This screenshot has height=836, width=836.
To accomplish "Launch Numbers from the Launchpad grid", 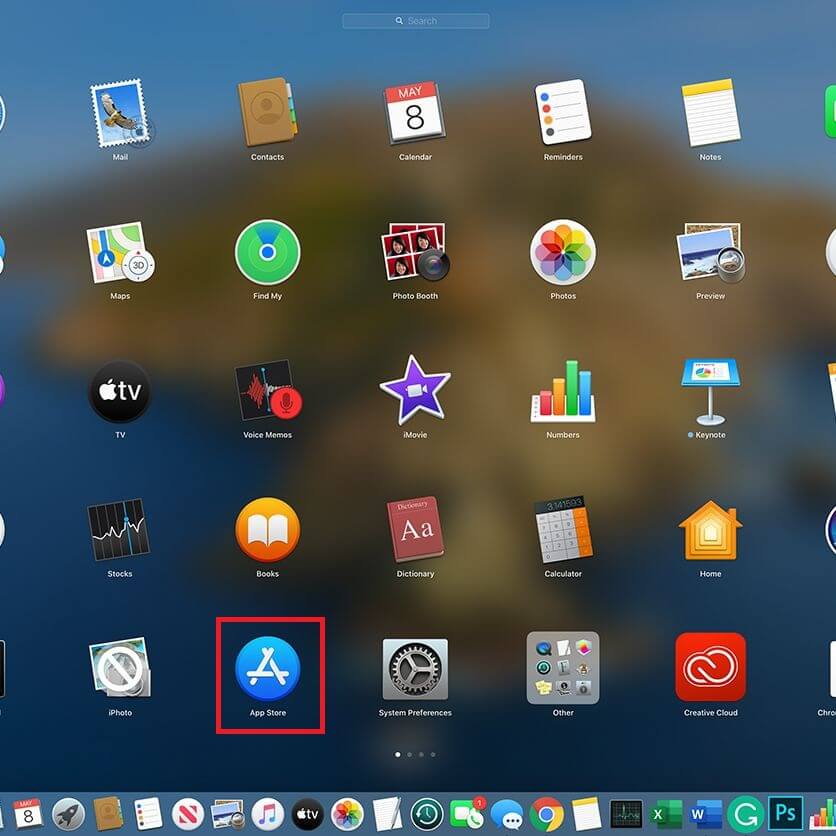I will [x=563, y=391].
